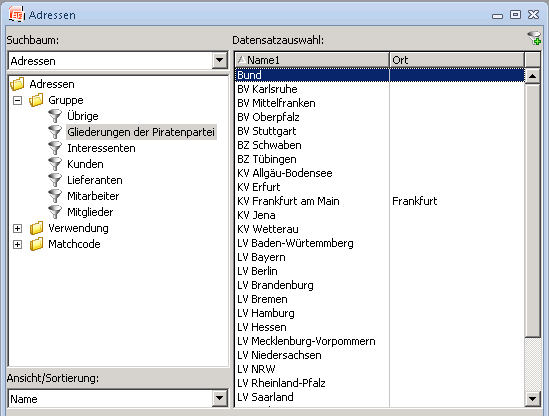Sort by the Name1 column header
The height and width of the screenshot is (416, 549).
(312, 60)
